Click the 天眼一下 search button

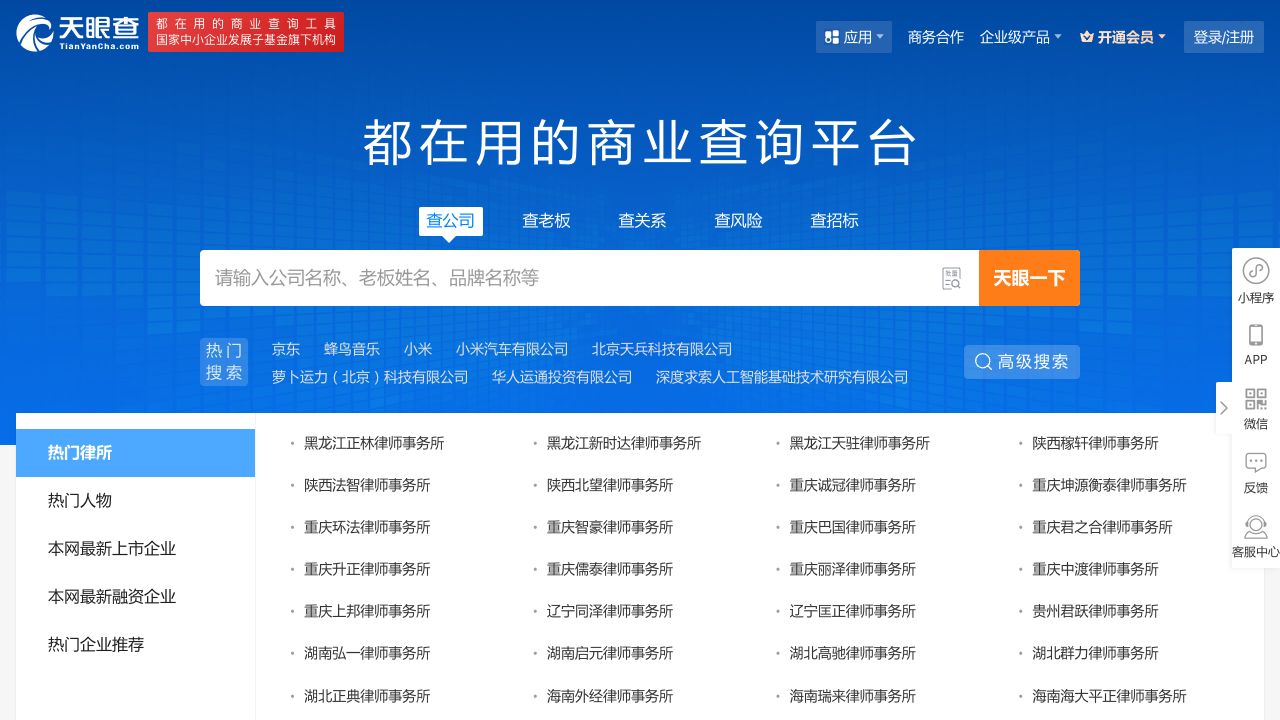pyautogui.click(x=1029, y=278)
